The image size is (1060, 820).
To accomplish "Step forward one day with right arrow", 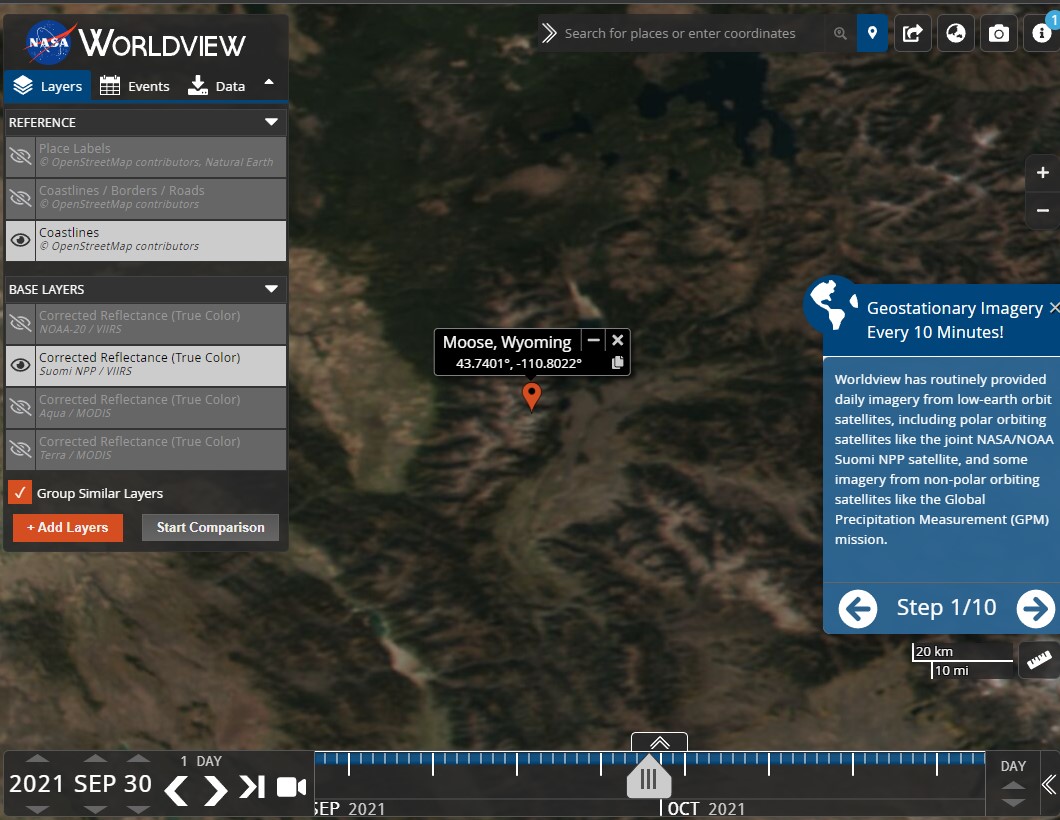I will pos(215,790).
